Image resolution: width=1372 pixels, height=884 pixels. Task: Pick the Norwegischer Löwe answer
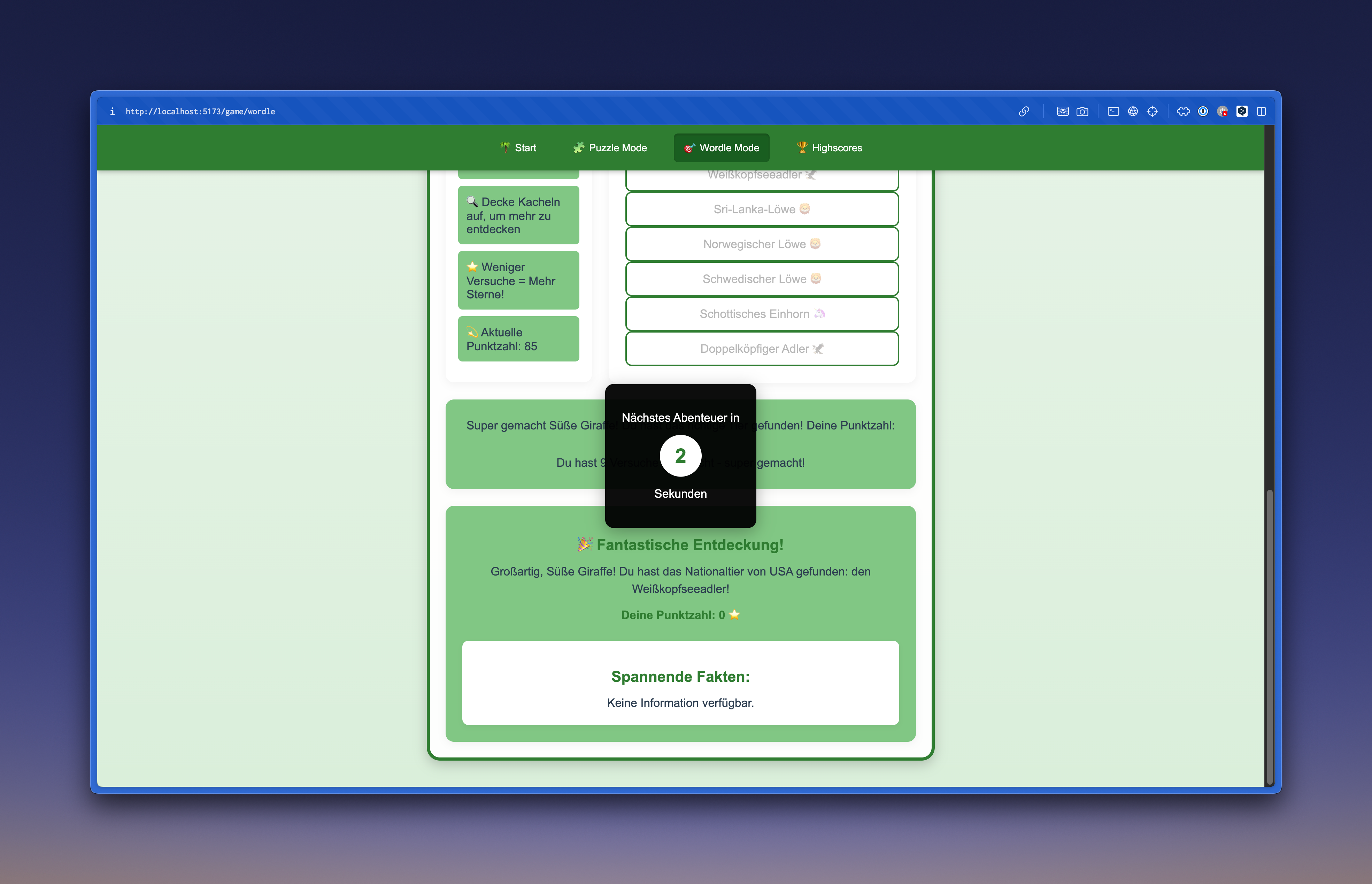762,244
